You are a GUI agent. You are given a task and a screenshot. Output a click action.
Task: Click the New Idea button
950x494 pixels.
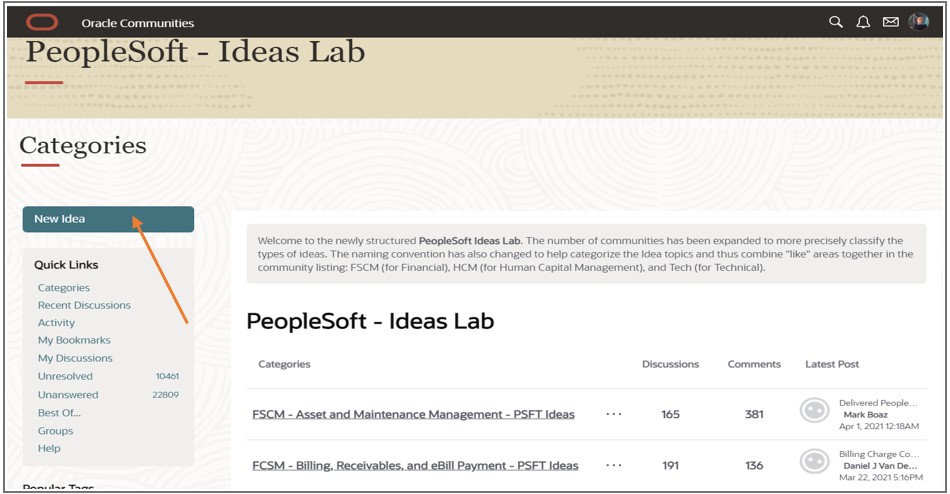click(x=108, y=219)
